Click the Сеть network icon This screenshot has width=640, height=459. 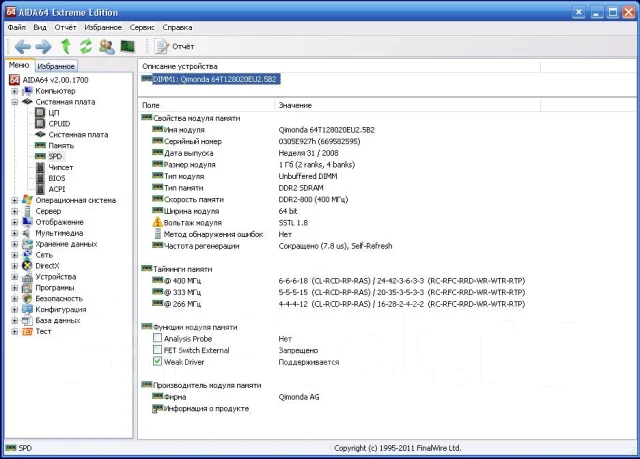click(27, 255)
